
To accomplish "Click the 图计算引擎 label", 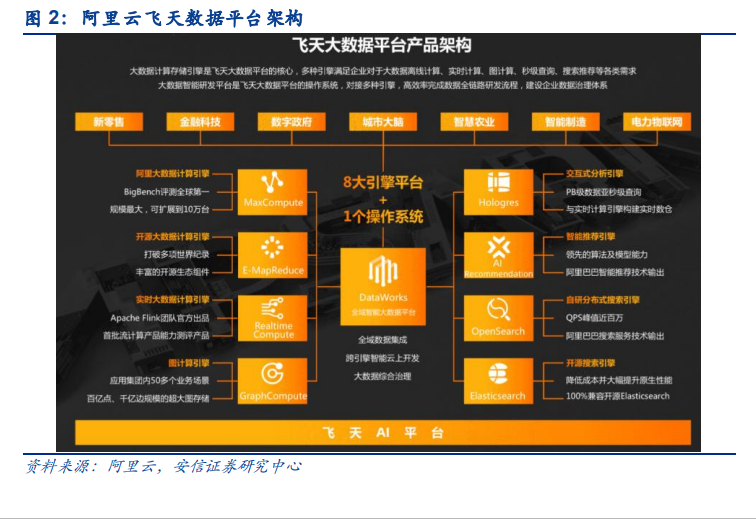I will (189, 363).
